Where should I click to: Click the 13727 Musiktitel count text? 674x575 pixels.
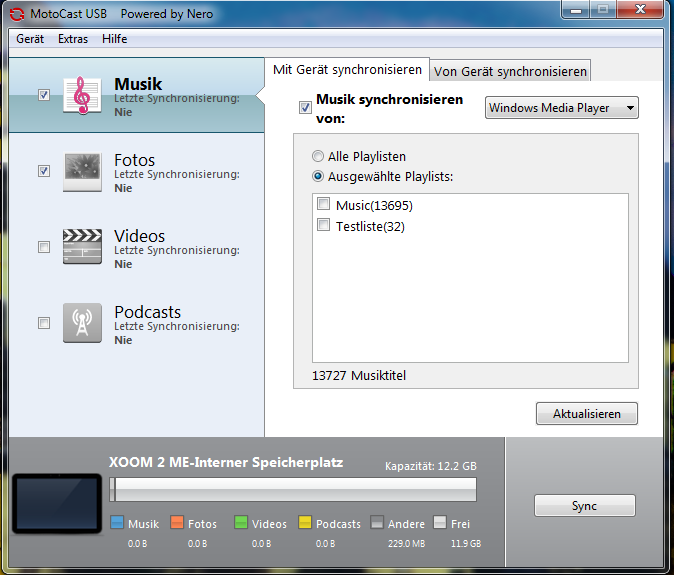point(359,376)
